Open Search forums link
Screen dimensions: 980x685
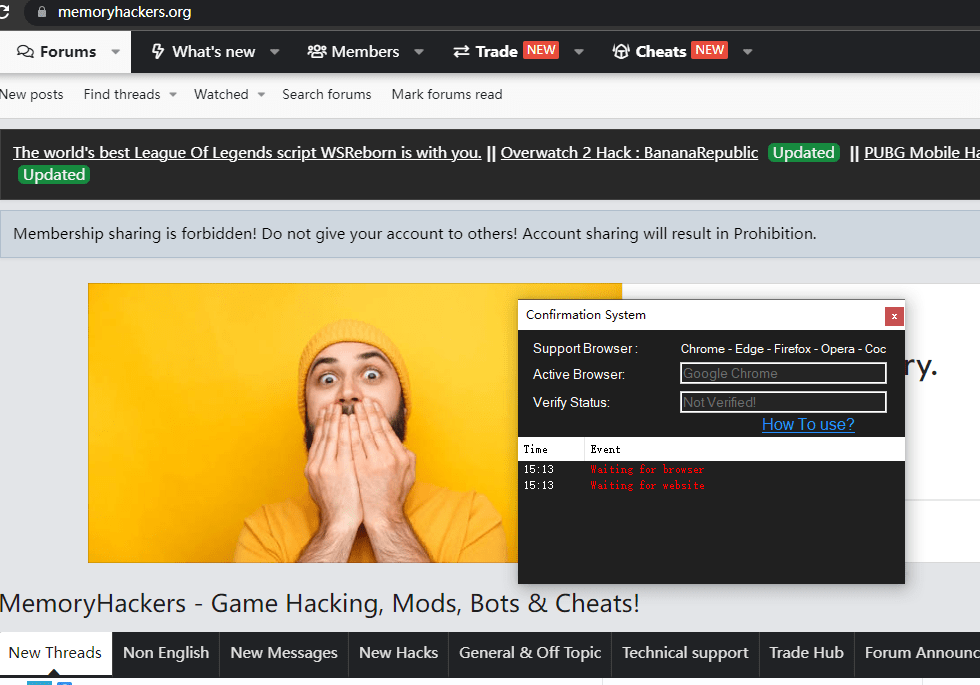click(x=326, y=94)
